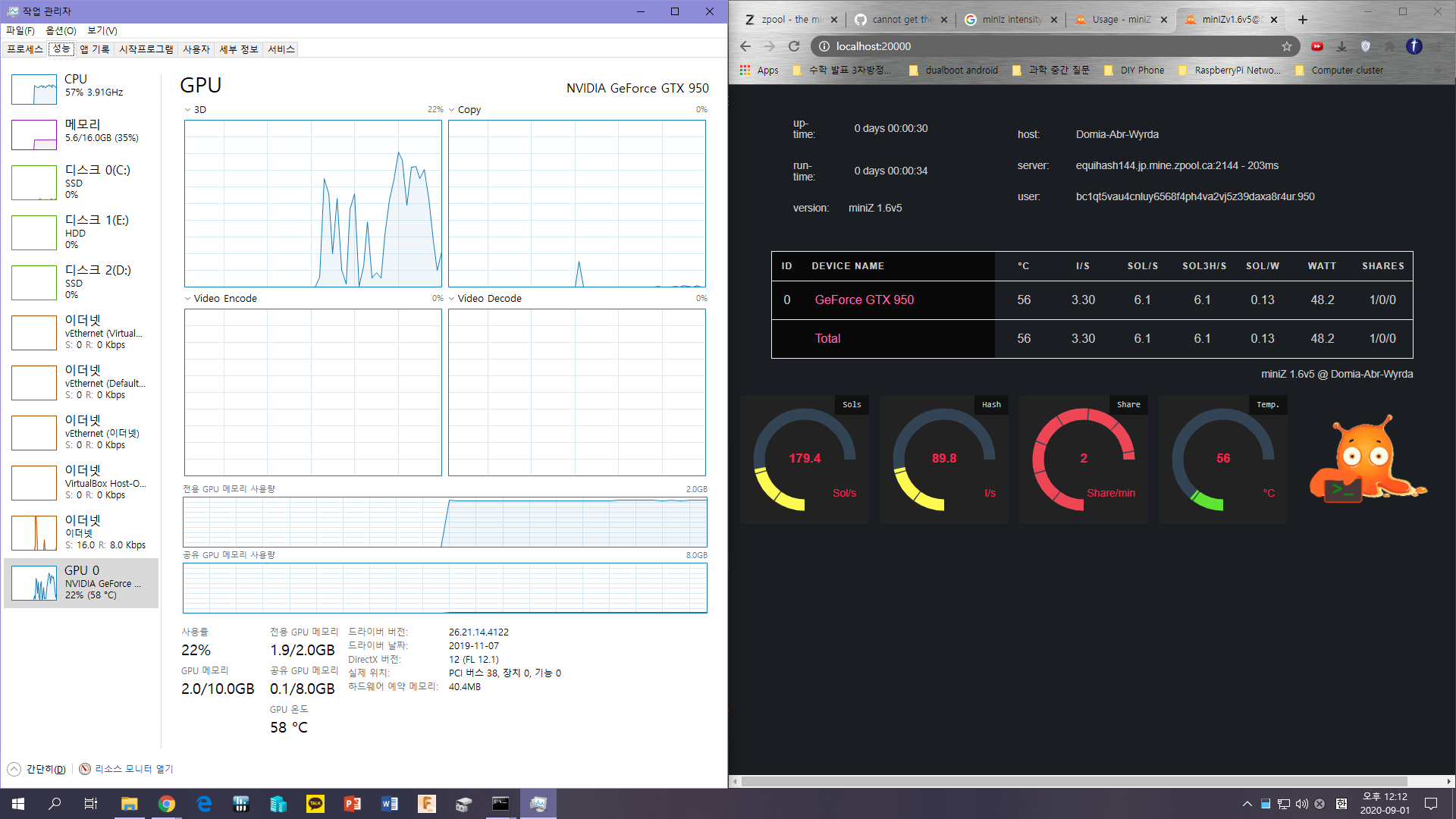Open Command Prompt from the taskbar

(500, 803)
